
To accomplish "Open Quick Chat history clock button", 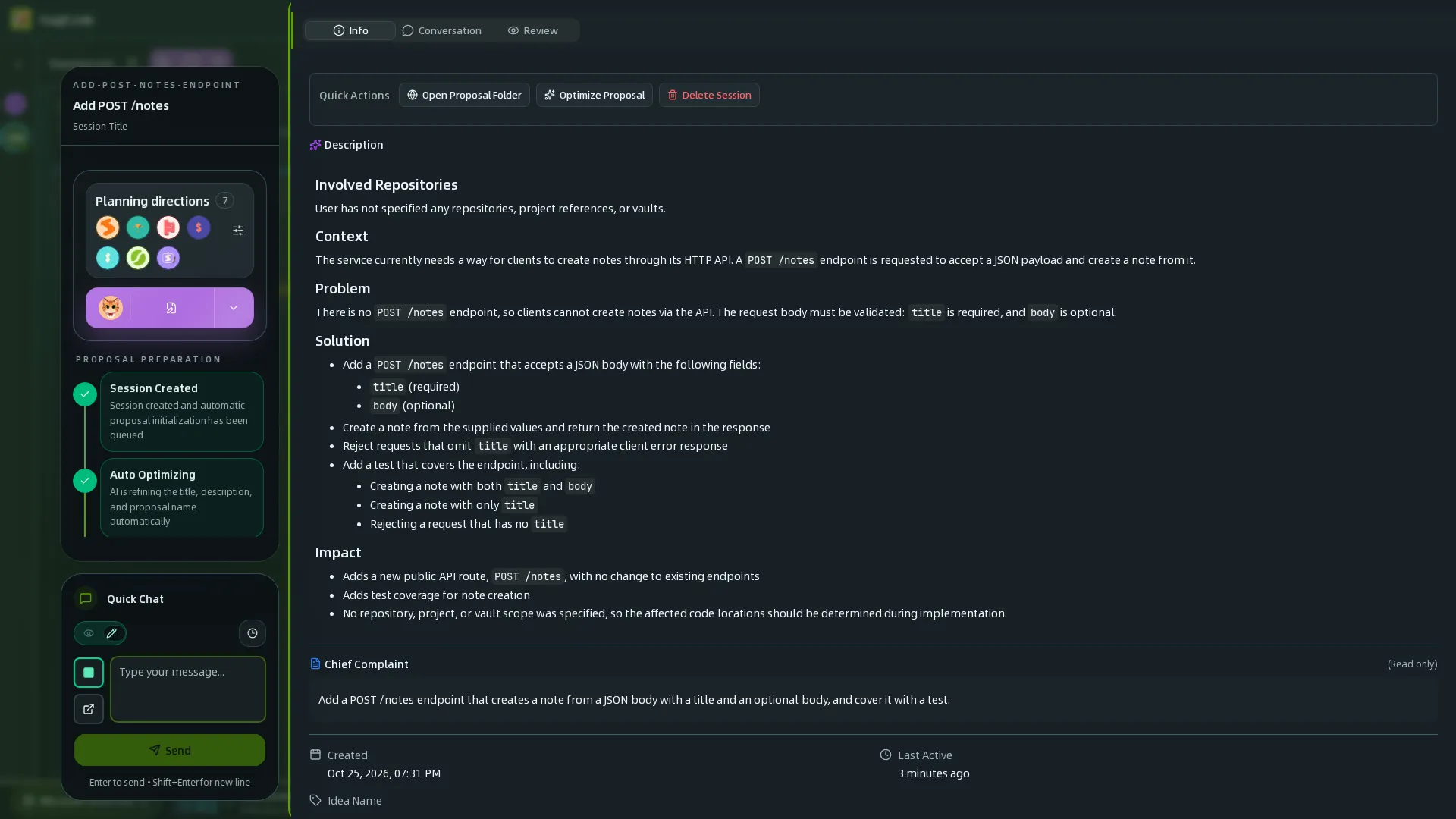I will [x=253, y=633].
